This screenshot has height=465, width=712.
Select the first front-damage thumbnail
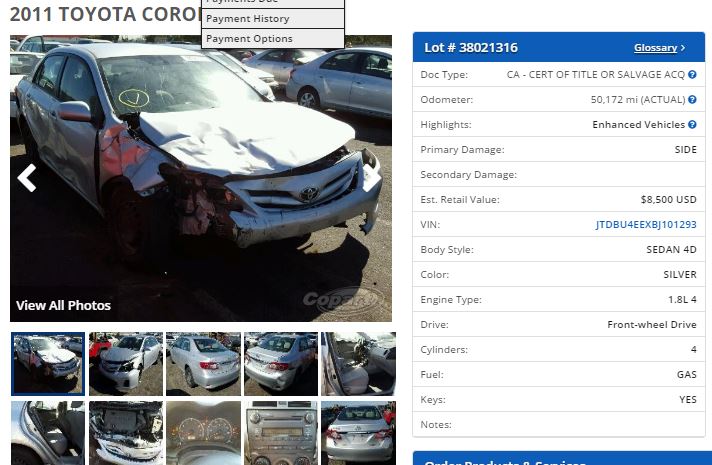pos(48,364)
